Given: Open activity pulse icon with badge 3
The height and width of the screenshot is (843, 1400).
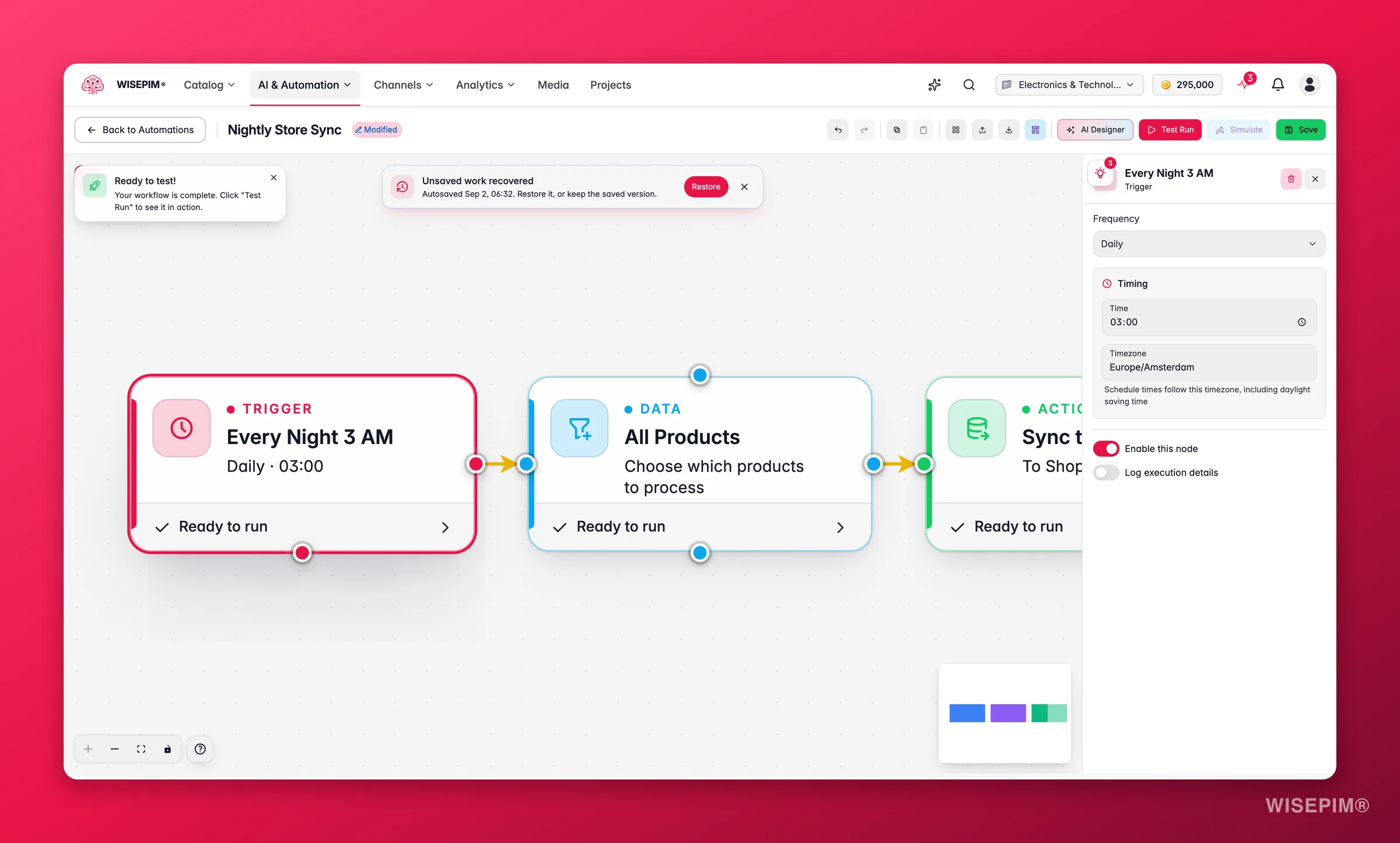Looking at the screenshot, I should coord(1244,84).
